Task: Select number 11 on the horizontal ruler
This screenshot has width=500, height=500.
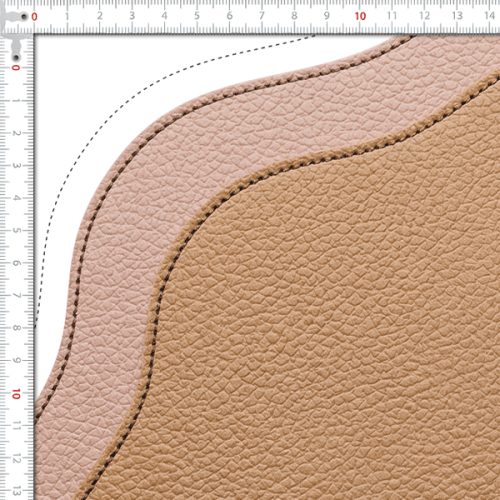Action: point(392,16)
